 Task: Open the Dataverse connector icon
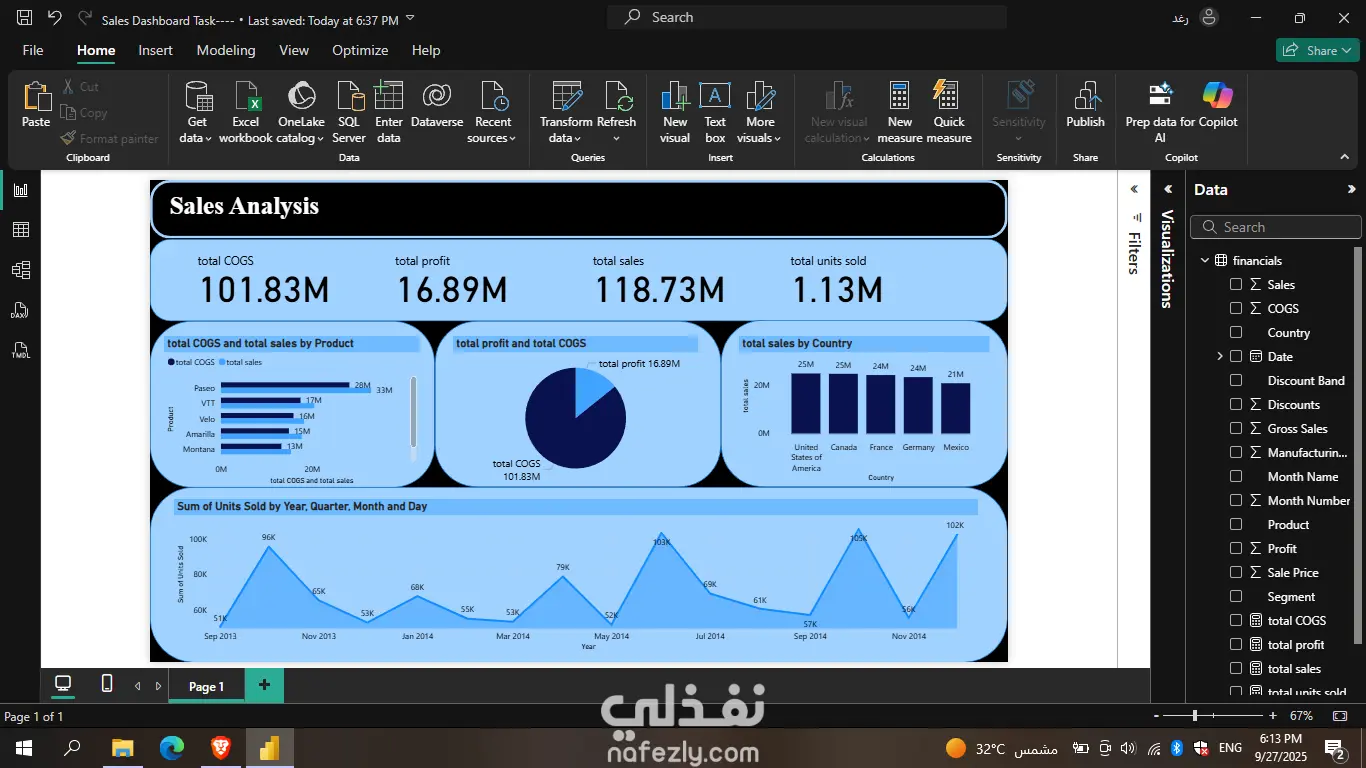pos(437,96)
